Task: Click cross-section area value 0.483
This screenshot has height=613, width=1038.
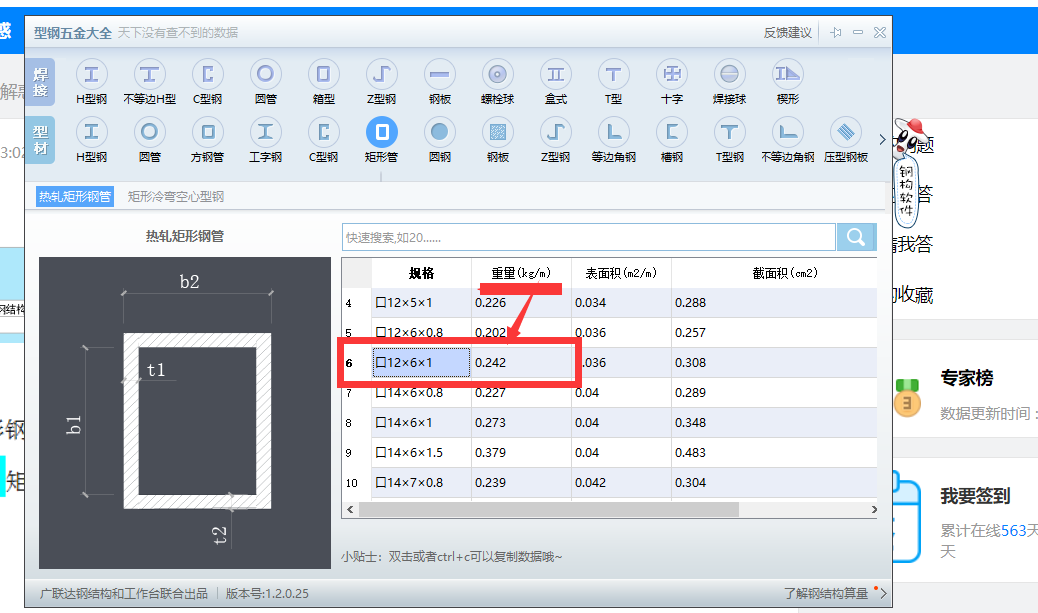Action: pos(690,453)
